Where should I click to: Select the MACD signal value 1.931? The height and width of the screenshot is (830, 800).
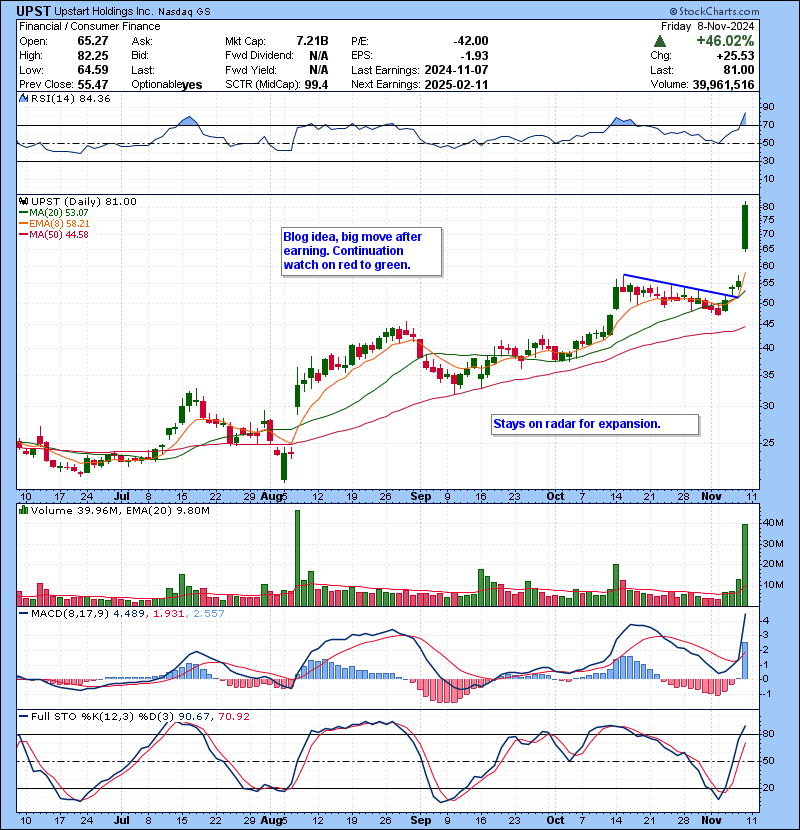click(169, 614)
